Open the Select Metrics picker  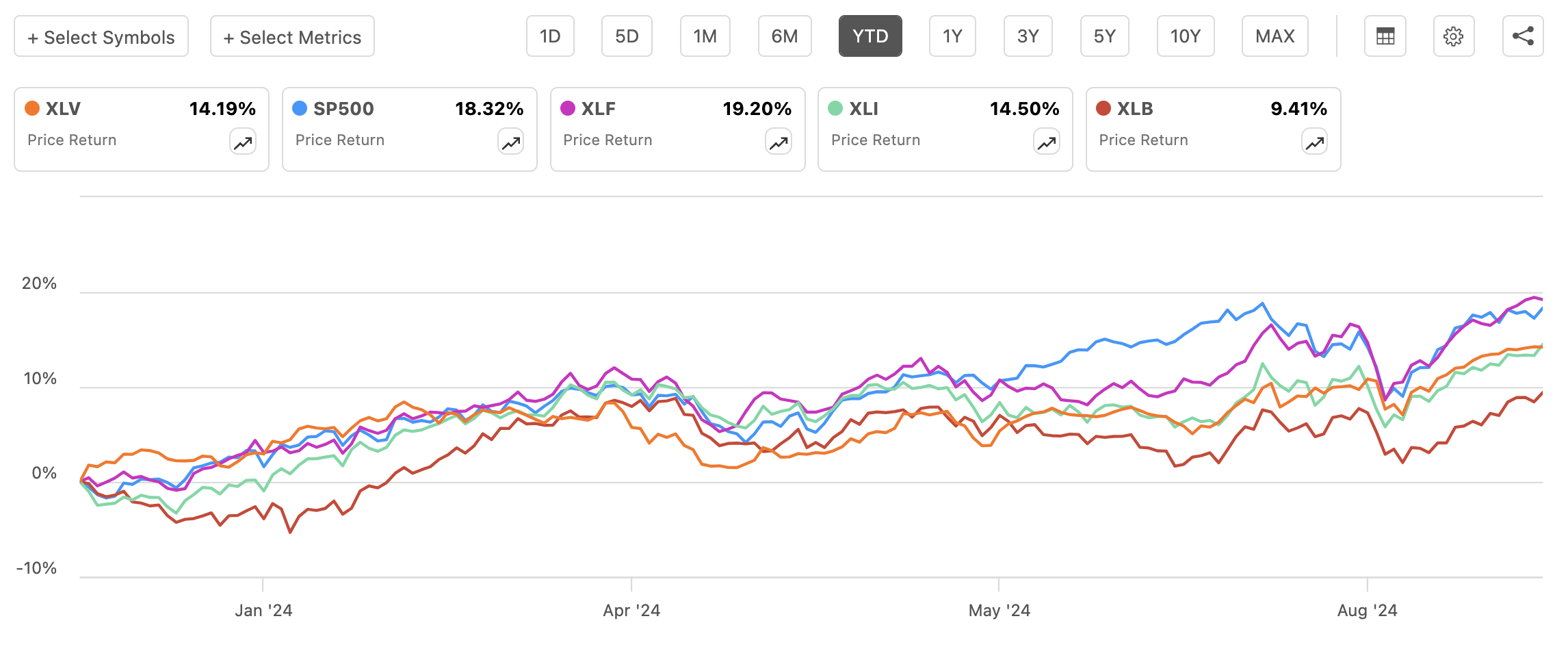coord(292,36)
